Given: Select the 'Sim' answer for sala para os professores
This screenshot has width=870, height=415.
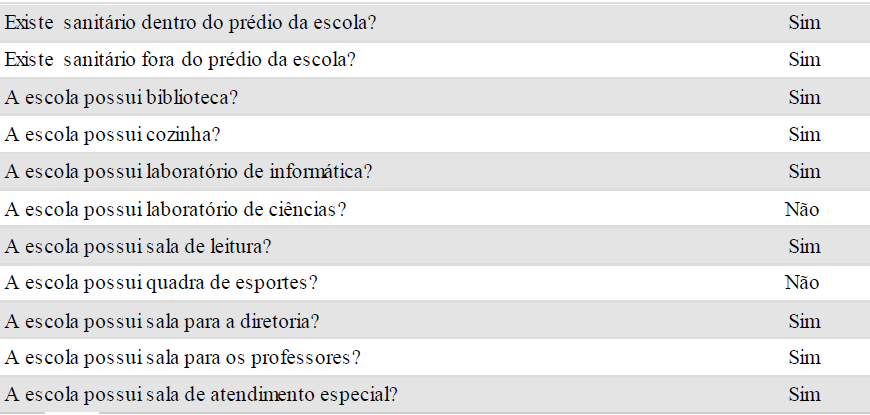Looking at the screenshot, I should [804, 358].
